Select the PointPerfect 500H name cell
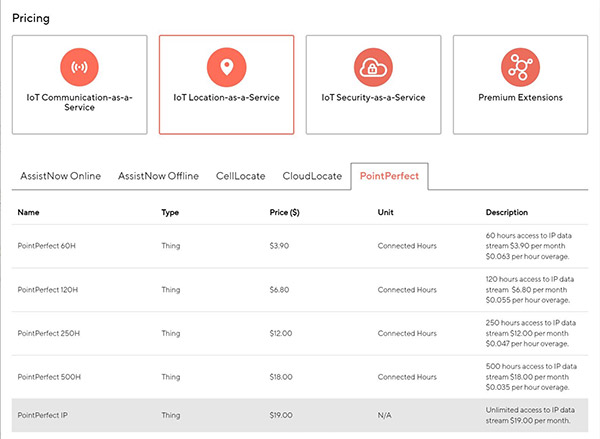 [49, 377]
